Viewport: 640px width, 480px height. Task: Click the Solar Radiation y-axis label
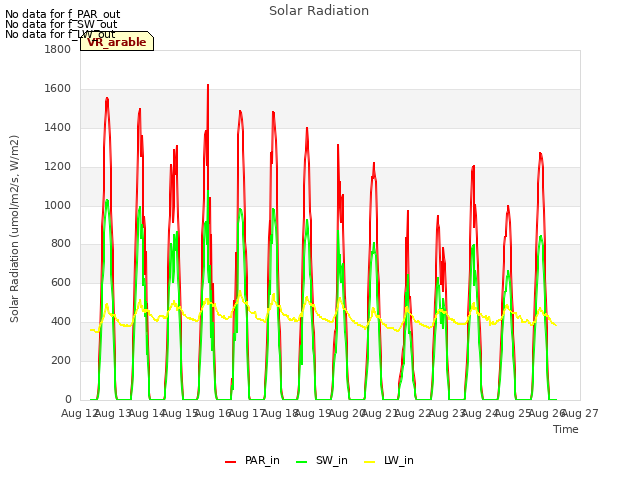14,229
